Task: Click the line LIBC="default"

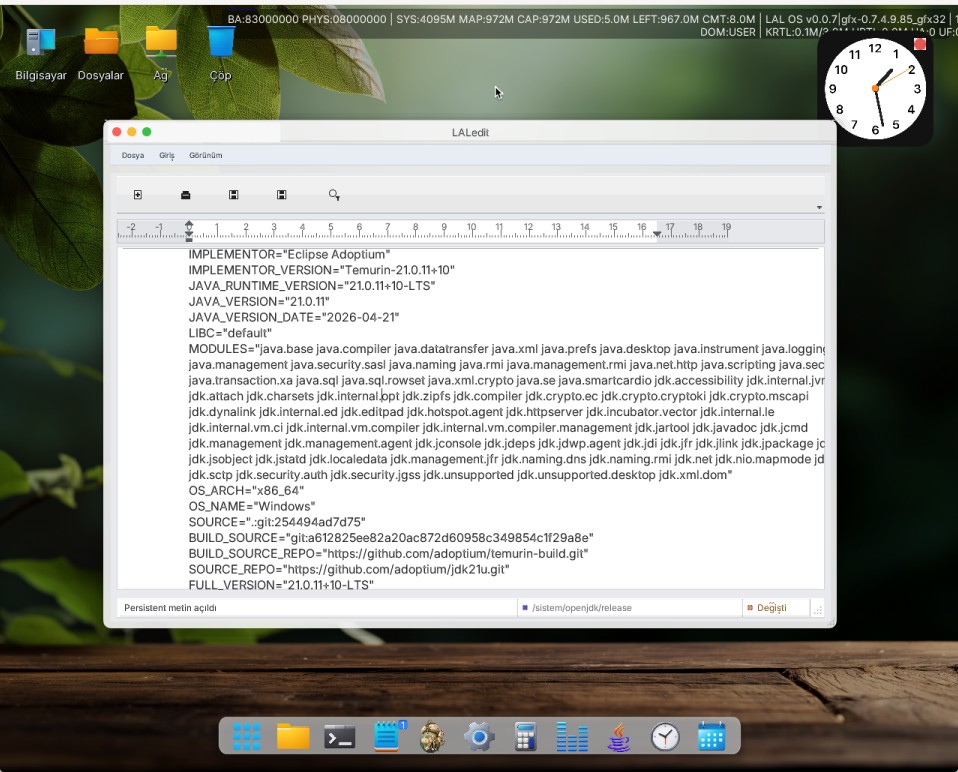Action: pyautogui.click(x=230, y=333)
